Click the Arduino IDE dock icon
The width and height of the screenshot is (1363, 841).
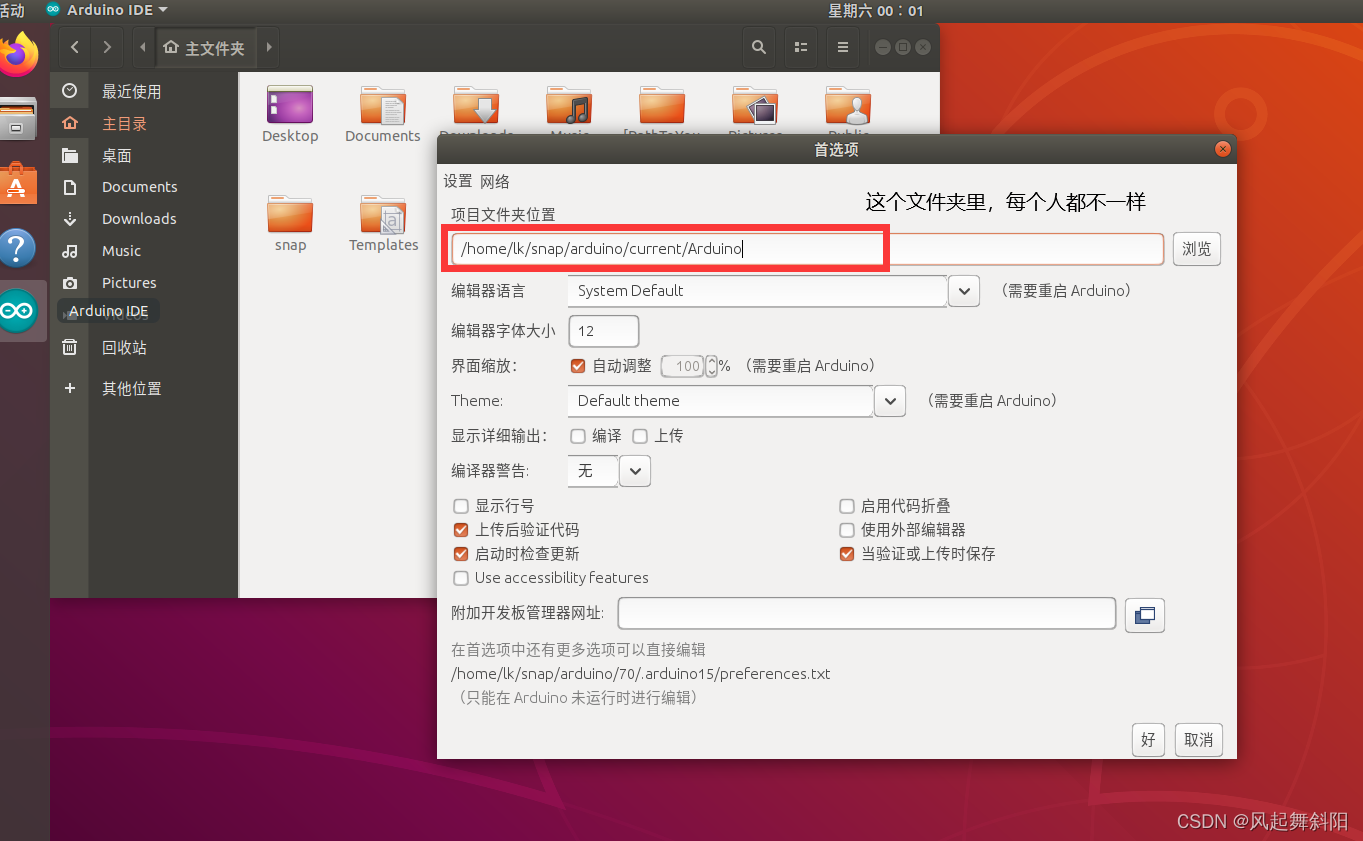[x=18, y=311]
